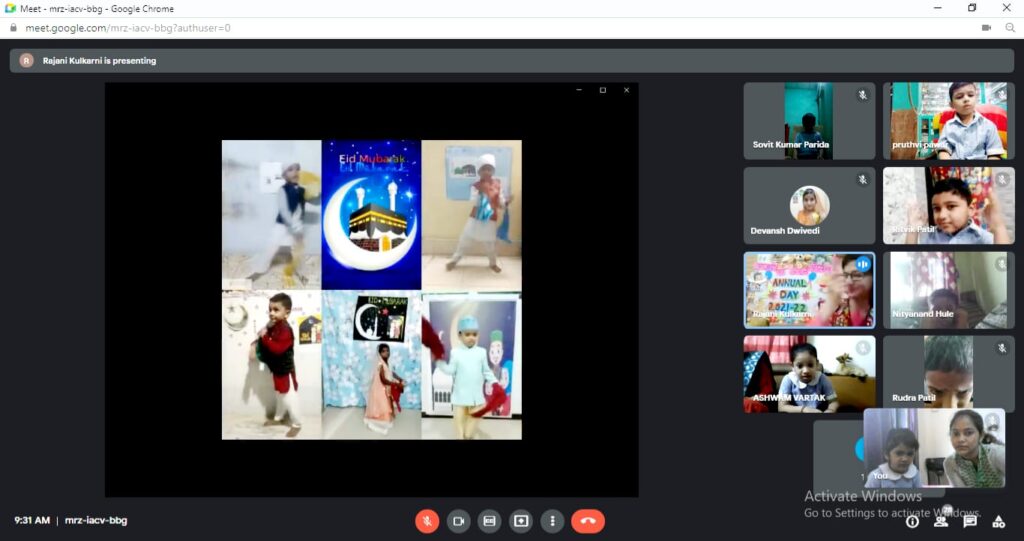Image resolution: width=1024 pixels, height=541 pixels.
Task: Click the Rajani Kulkarni is presenting banner text
Action: pyautogui.click(x=99, y=61)
